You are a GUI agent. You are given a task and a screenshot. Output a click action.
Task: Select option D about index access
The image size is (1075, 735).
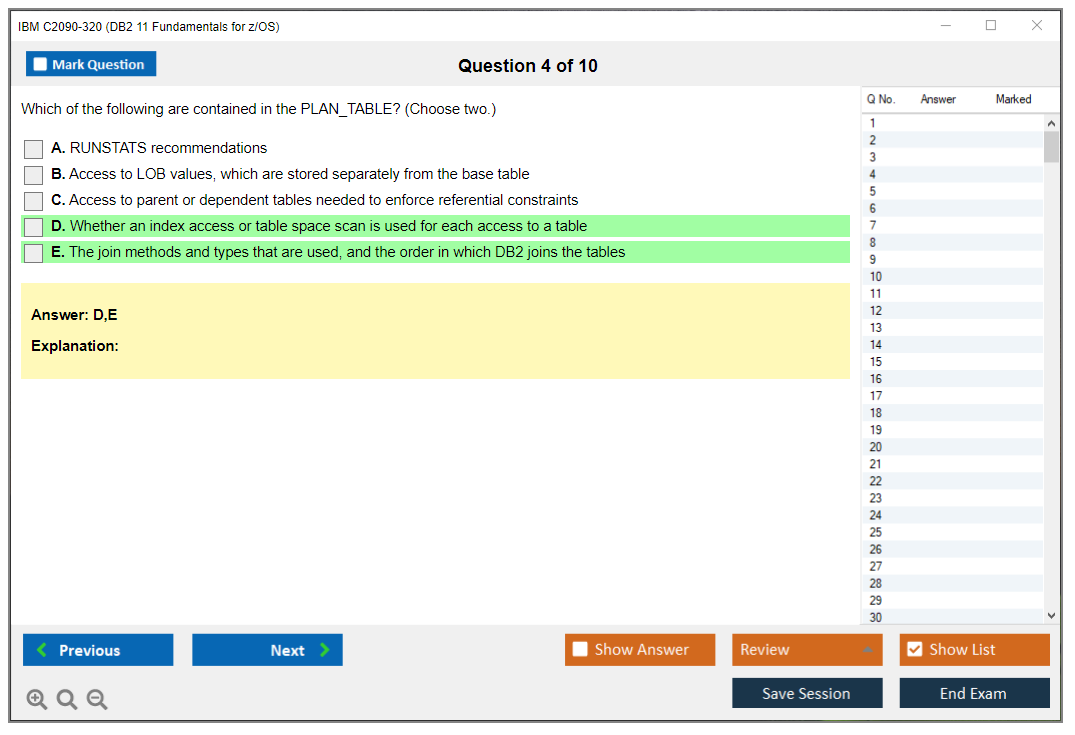[x=34, y=227]
